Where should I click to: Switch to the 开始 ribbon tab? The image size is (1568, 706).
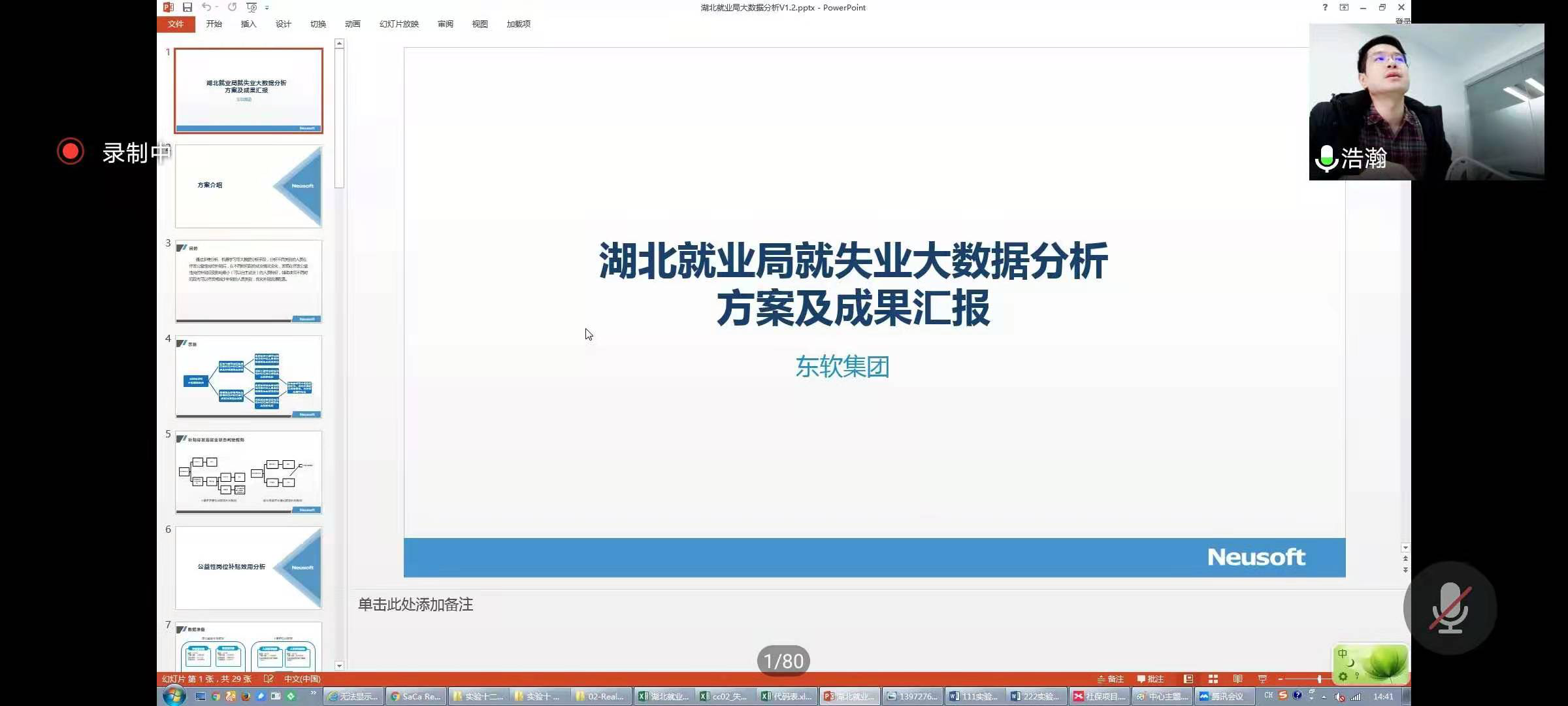[214, 24]
